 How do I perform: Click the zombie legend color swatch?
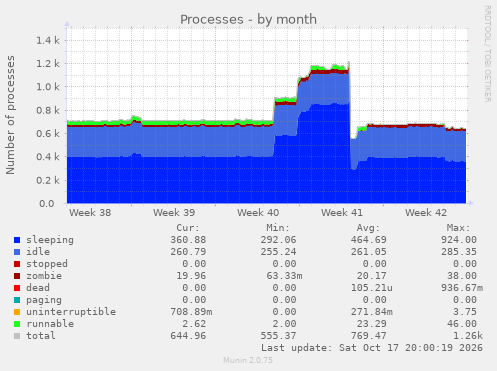[x=17, y=276]
